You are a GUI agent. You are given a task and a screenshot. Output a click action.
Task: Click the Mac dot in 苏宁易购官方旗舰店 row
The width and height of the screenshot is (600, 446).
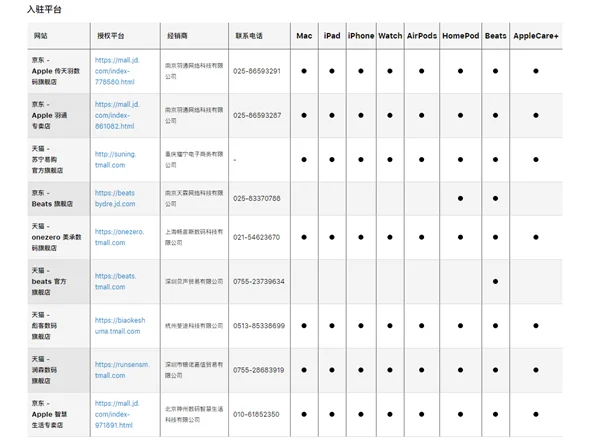point(304,160)
